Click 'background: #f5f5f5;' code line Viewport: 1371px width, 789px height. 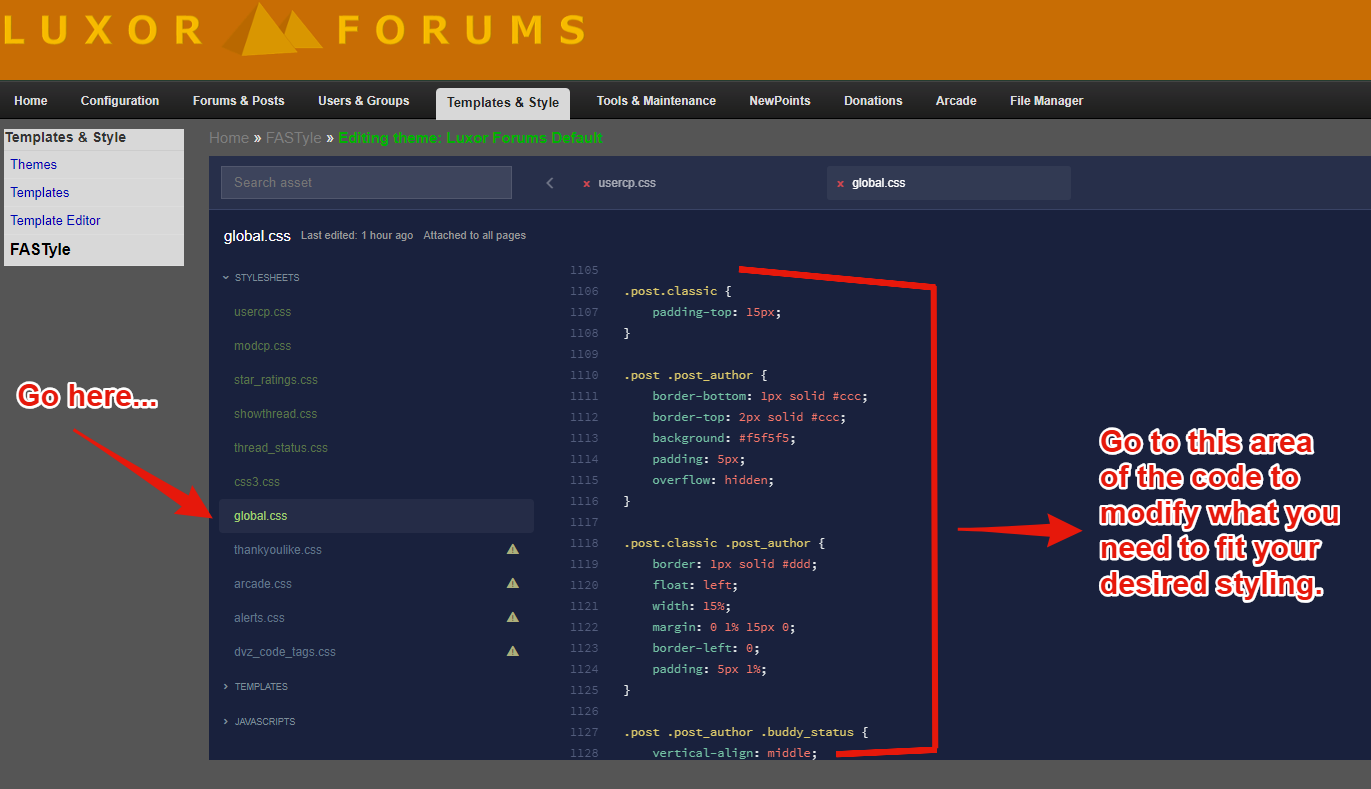(x=724, y=438)
